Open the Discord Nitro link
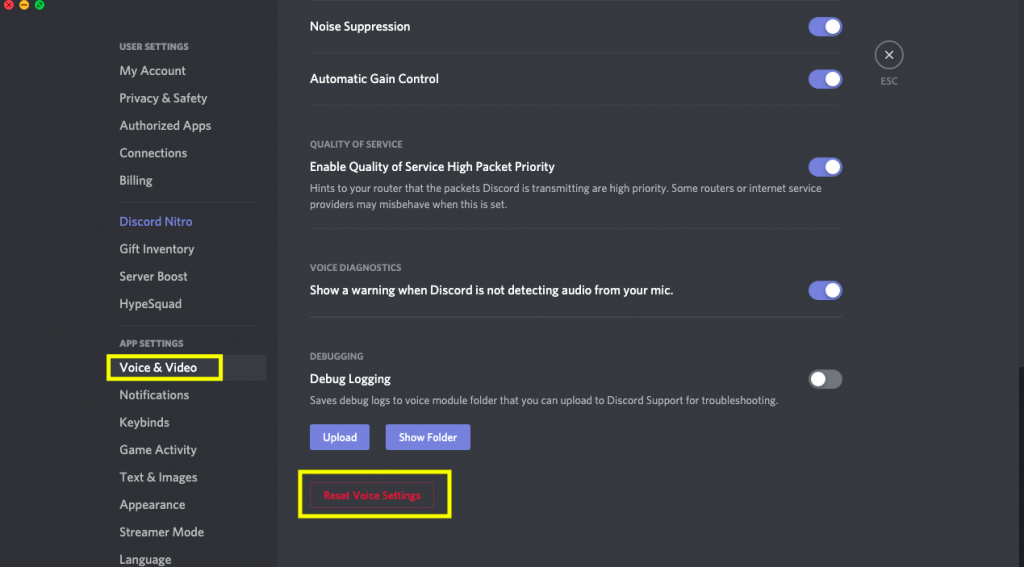Viewport: 1024px width, 567px height. tap(156, 222)
